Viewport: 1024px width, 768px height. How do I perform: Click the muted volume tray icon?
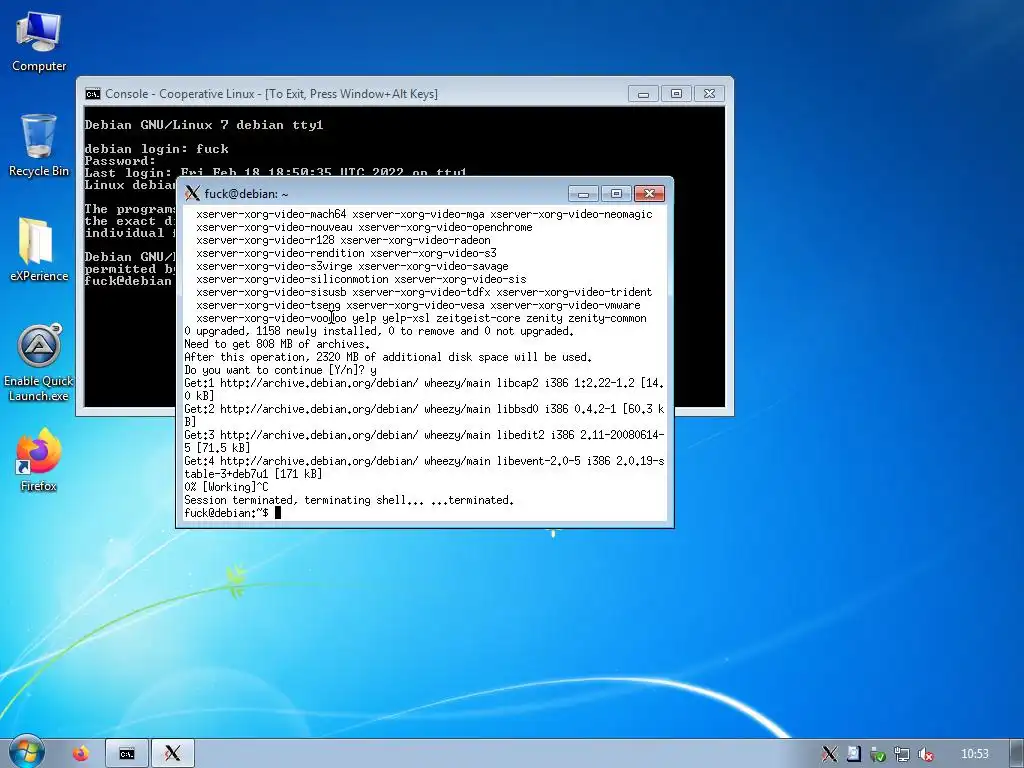point(926,754)
